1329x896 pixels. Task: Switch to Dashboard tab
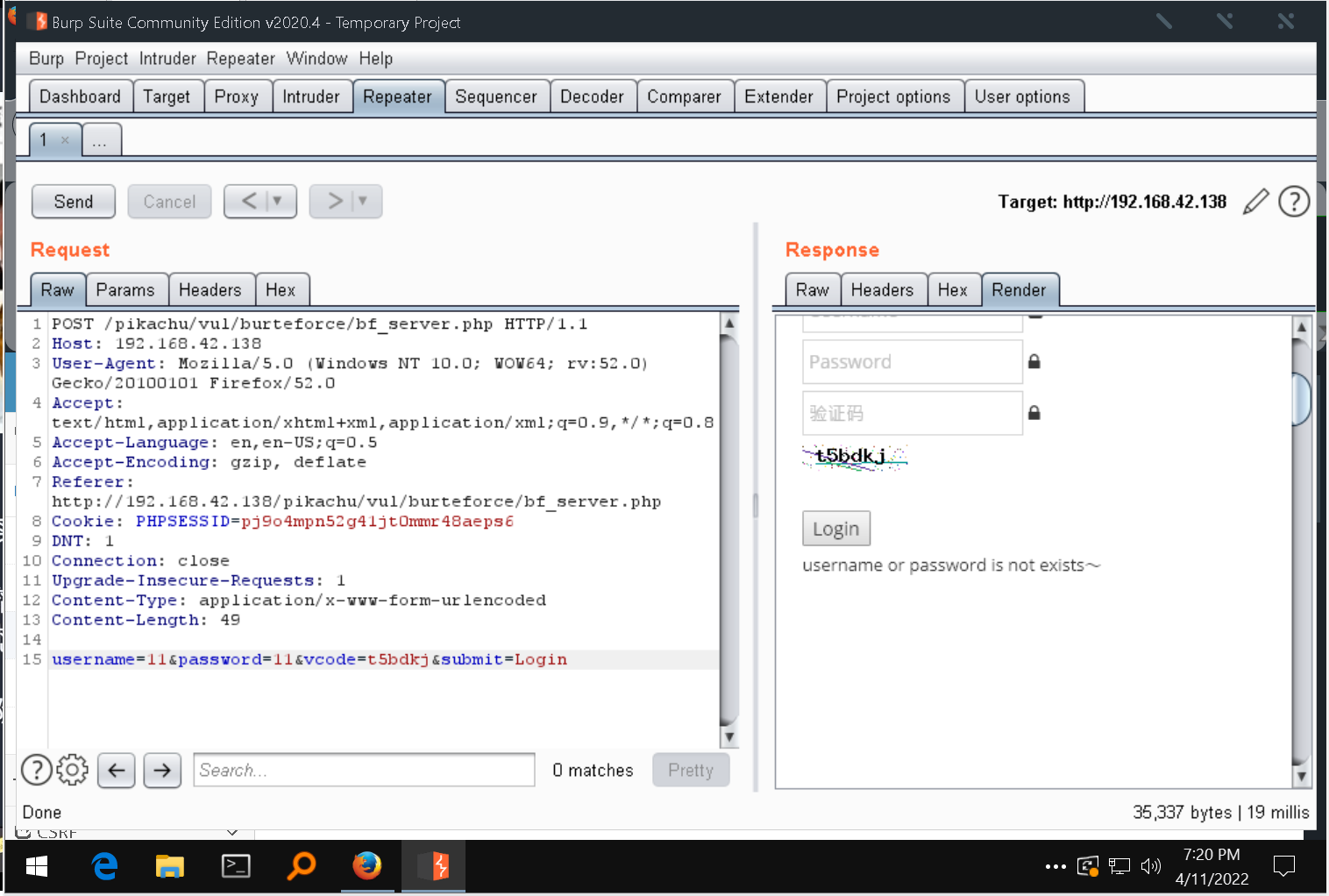click(x=81, y=96)
